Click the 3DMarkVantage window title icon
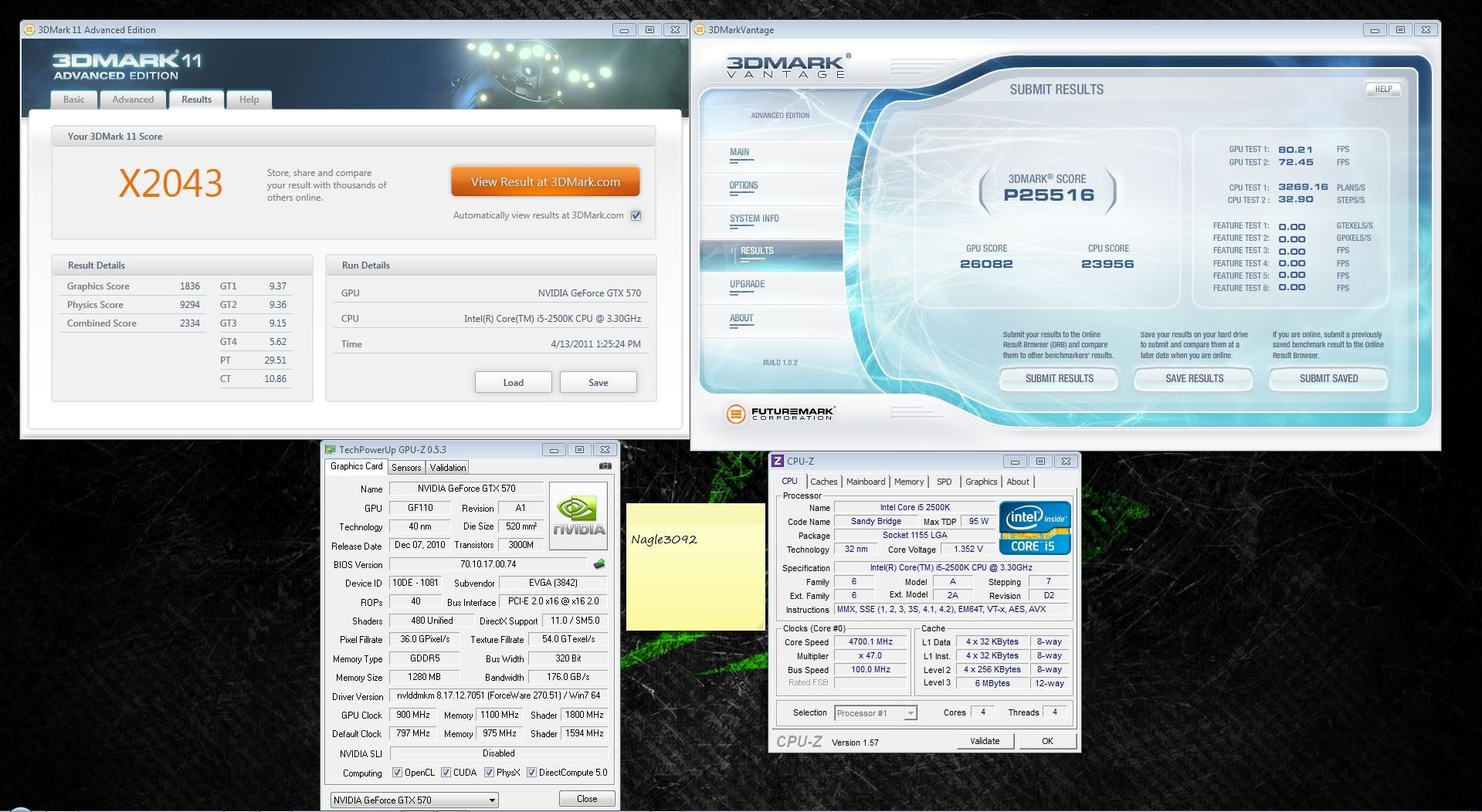This screenshot has height=812, width=1482. pyautogui.click(x=700, y=30)
